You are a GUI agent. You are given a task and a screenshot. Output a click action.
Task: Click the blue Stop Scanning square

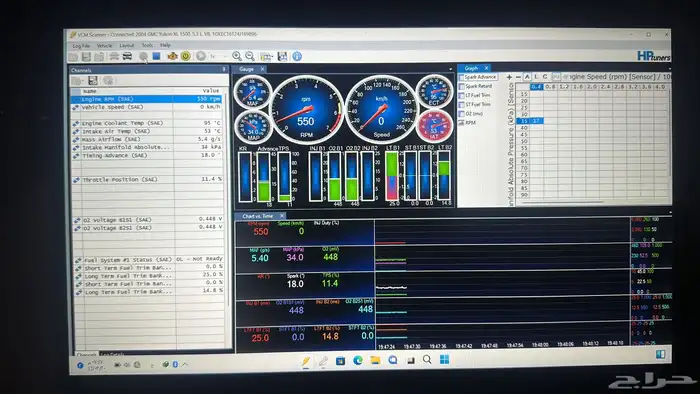click(x=156, y=56)
